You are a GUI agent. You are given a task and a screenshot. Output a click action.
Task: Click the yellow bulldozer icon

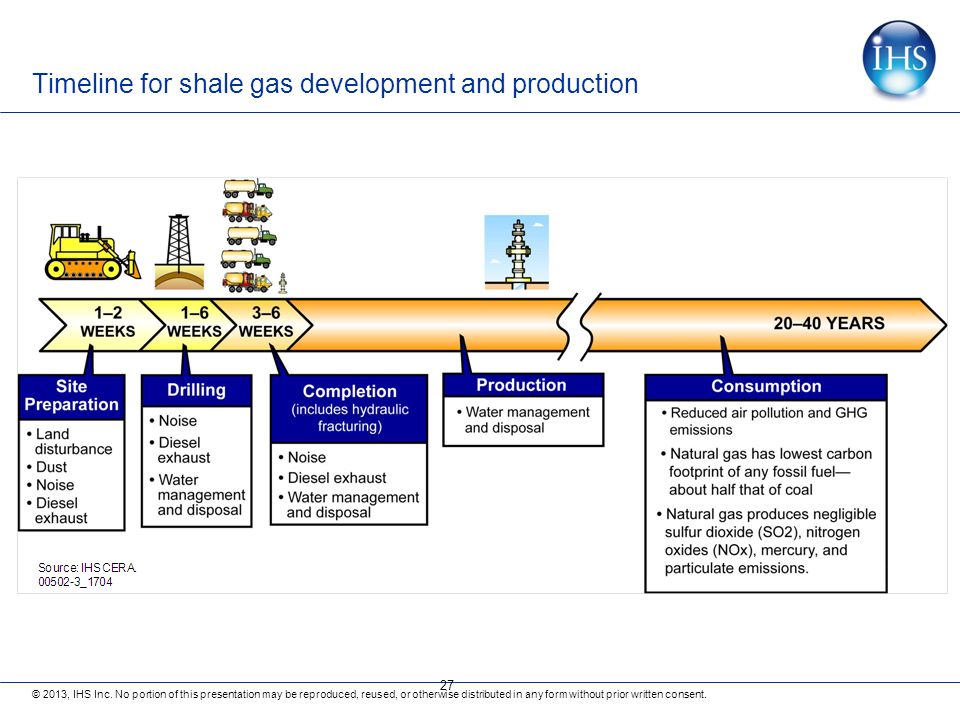92,252
